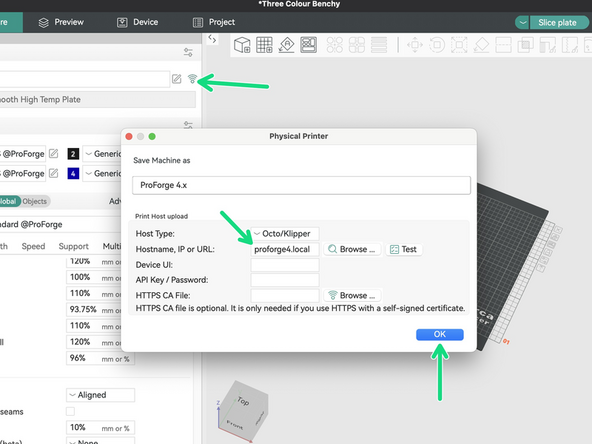Click the HTTPS CA File input field
Viewport: 592px width, 444px height.
point(285,295)
